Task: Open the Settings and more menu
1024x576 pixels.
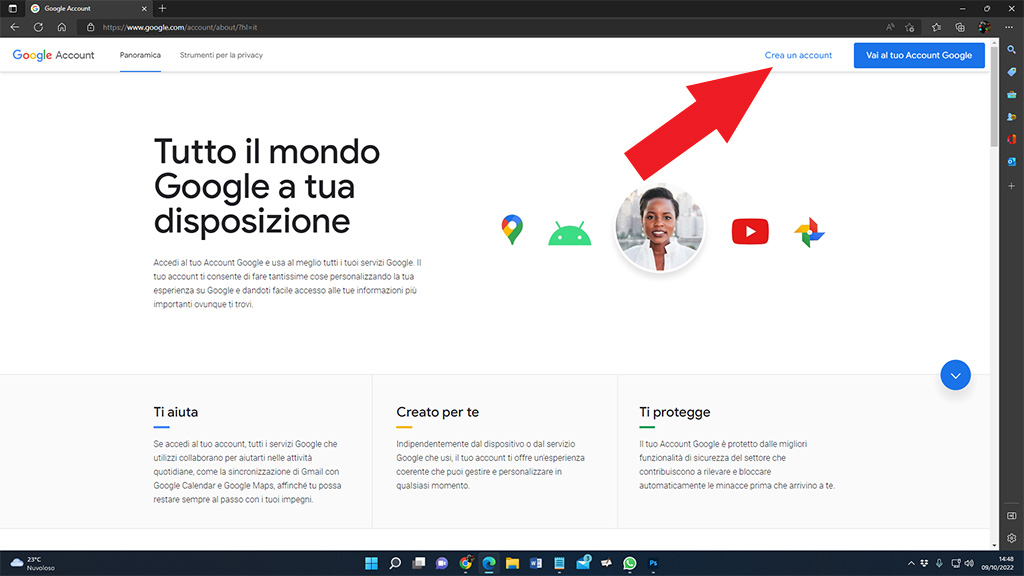Action: 1009,27
